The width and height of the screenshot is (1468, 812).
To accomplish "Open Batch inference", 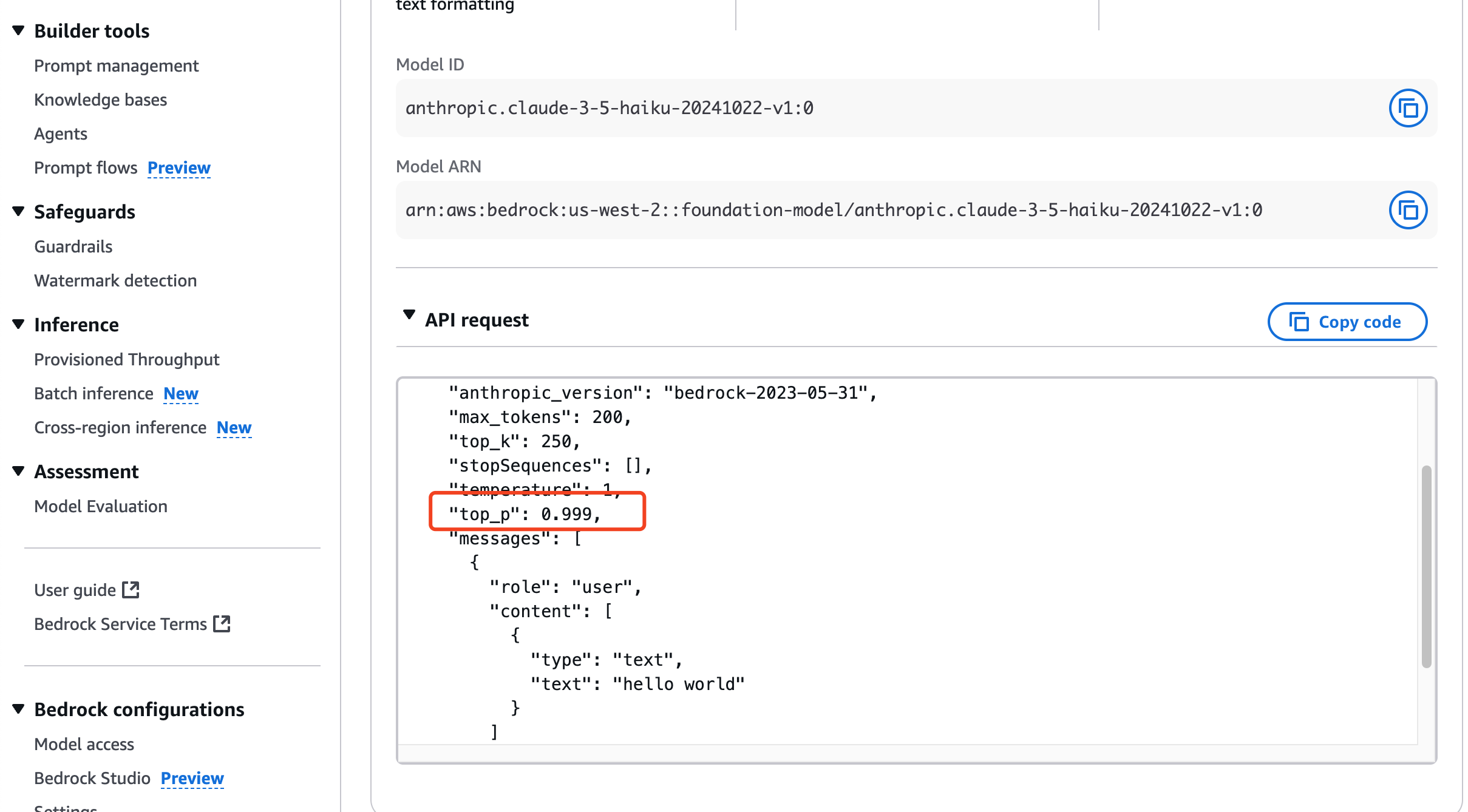I will 93,393.
